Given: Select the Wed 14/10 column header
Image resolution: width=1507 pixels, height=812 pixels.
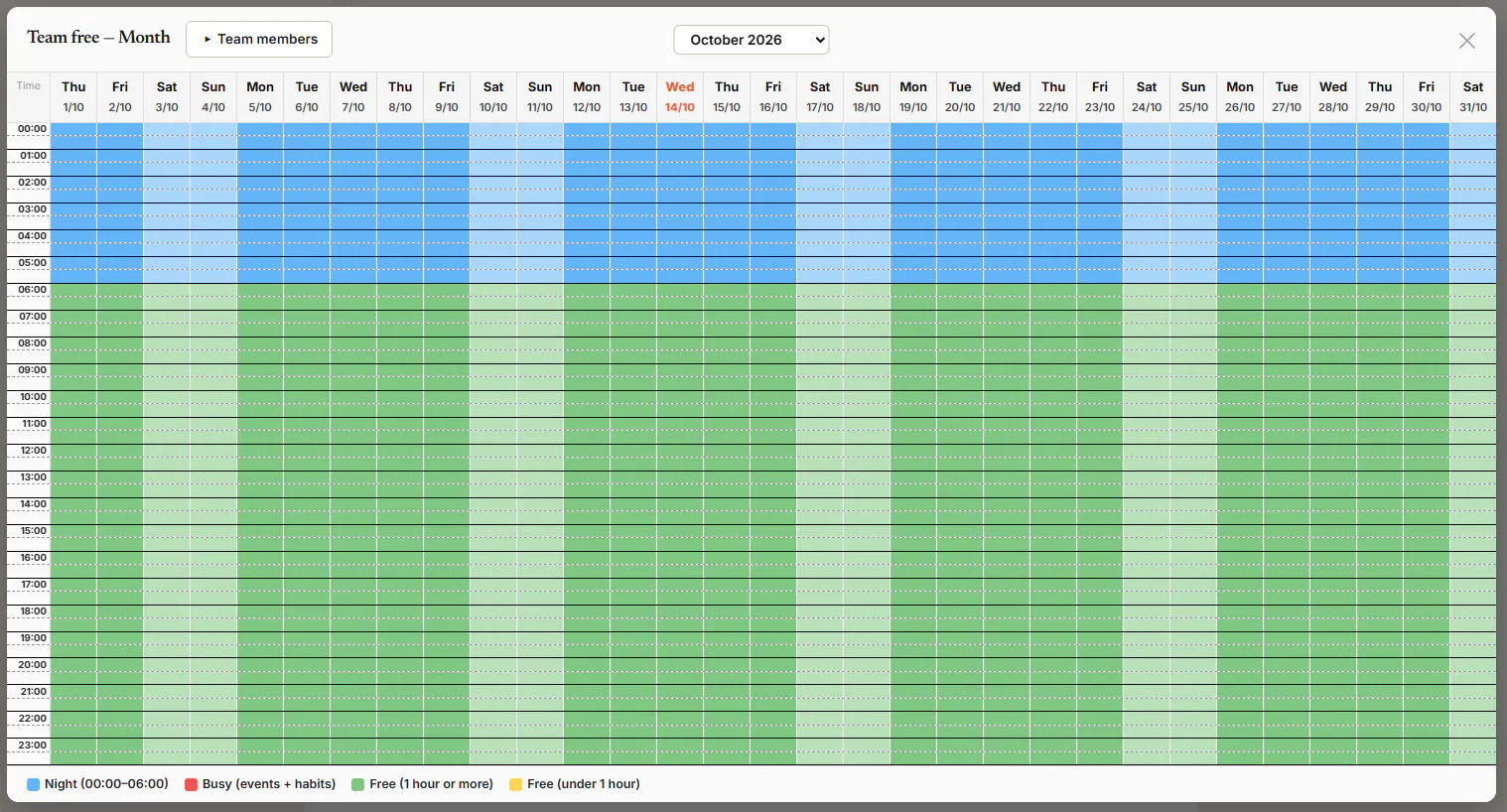Looking at the screenshot, I should click(680, 97).
